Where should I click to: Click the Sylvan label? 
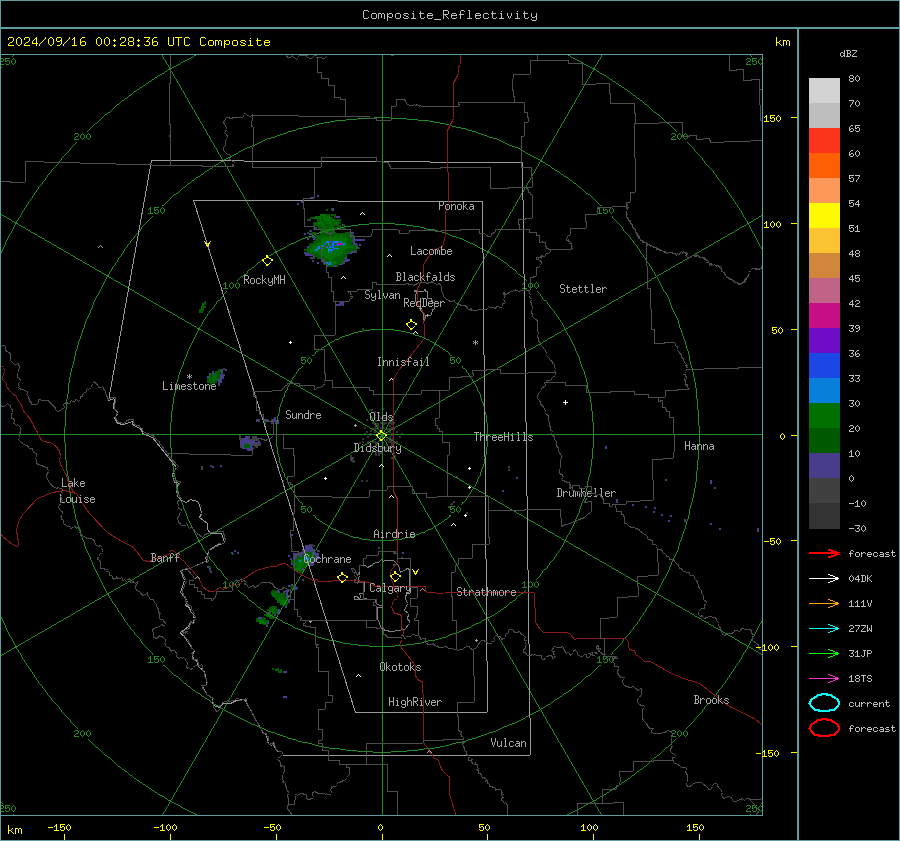pos(382,295)
